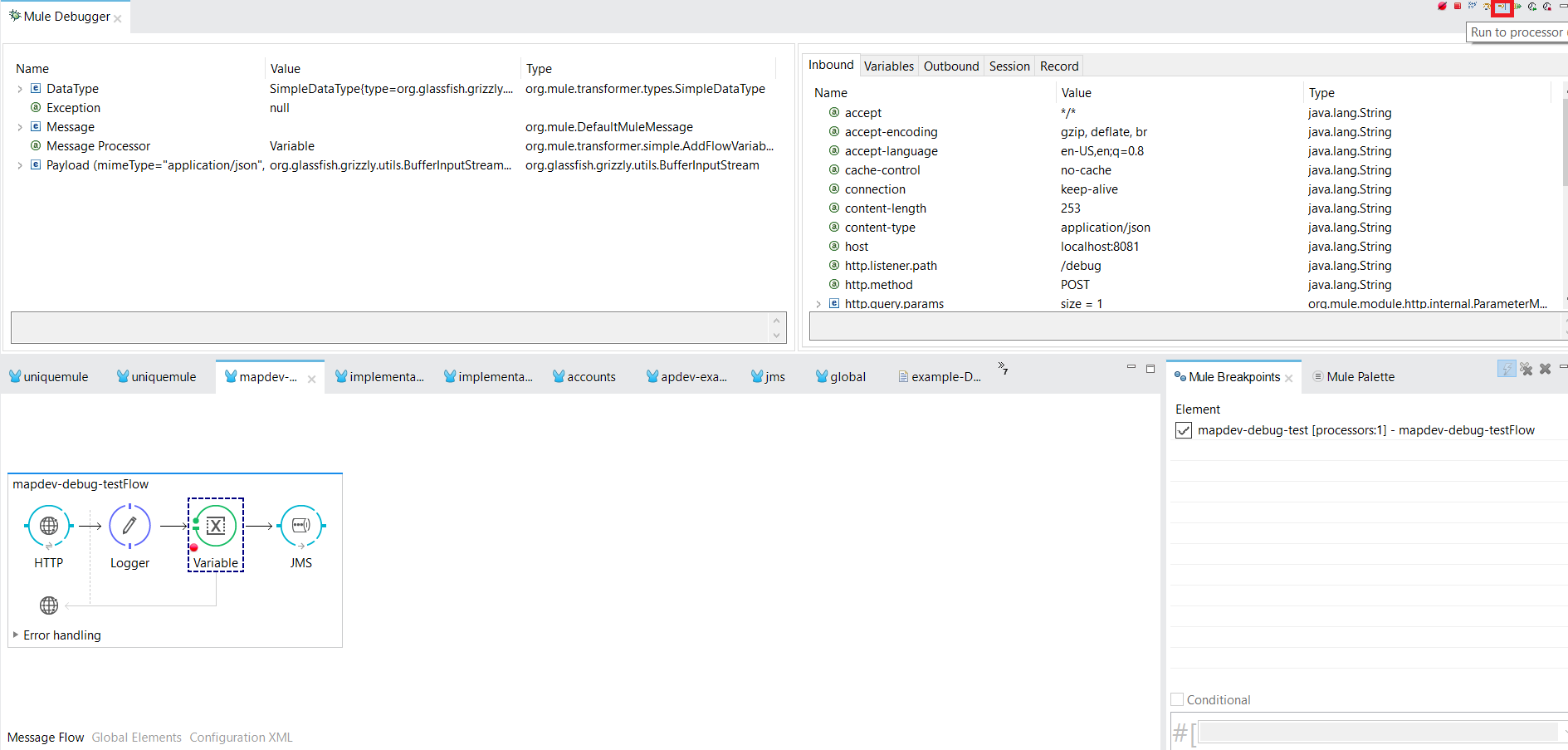Switch to the Record tab
The height and width of the screenshot is (750, 1568).
(x=1059, y=66)
